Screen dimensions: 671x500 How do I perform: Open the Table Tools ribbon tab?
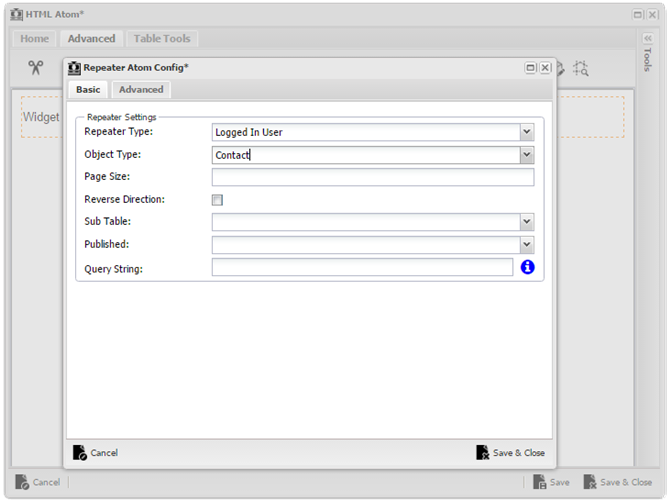(x=162, y=39)
